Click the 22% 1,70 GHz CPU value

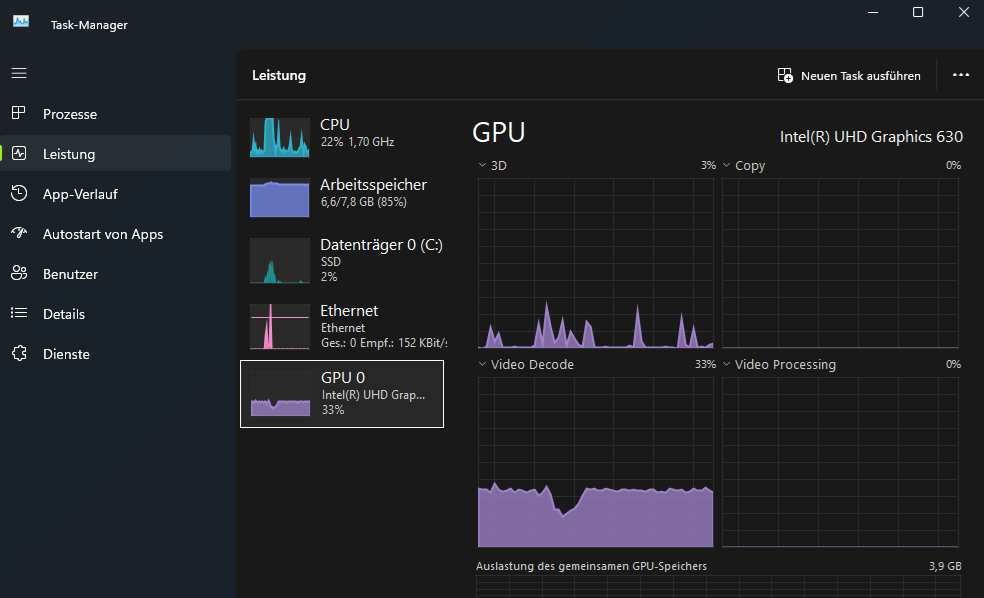pyautogui.click(x=357, y=142)
